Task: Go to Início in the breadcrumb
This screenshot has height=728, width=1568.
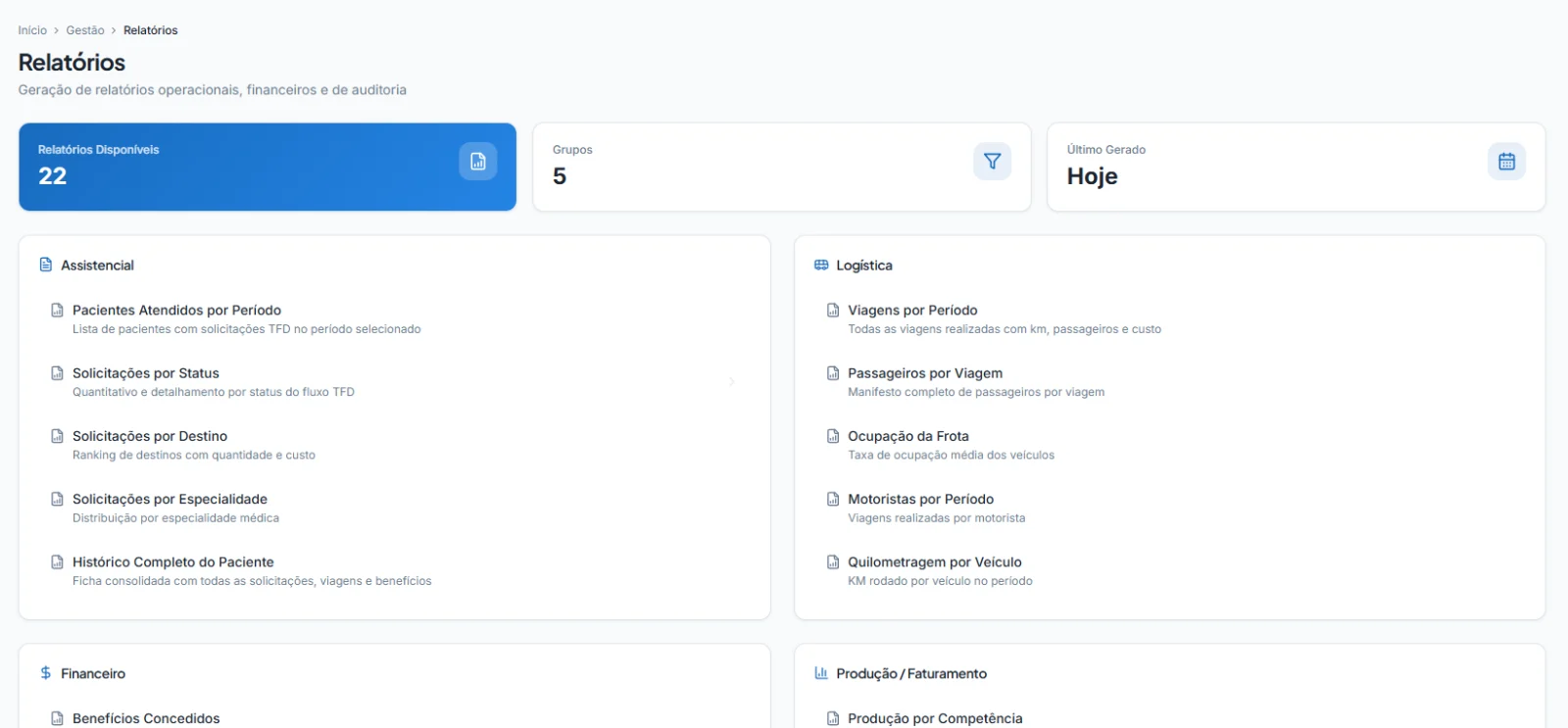Action: coord(32,30)
